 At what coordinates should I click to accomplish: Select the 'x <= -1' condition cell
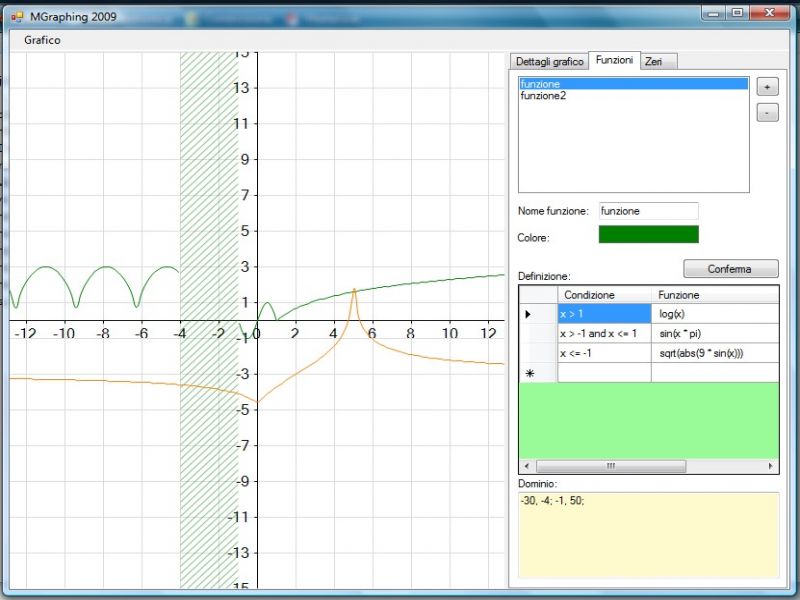coord(605,353)
